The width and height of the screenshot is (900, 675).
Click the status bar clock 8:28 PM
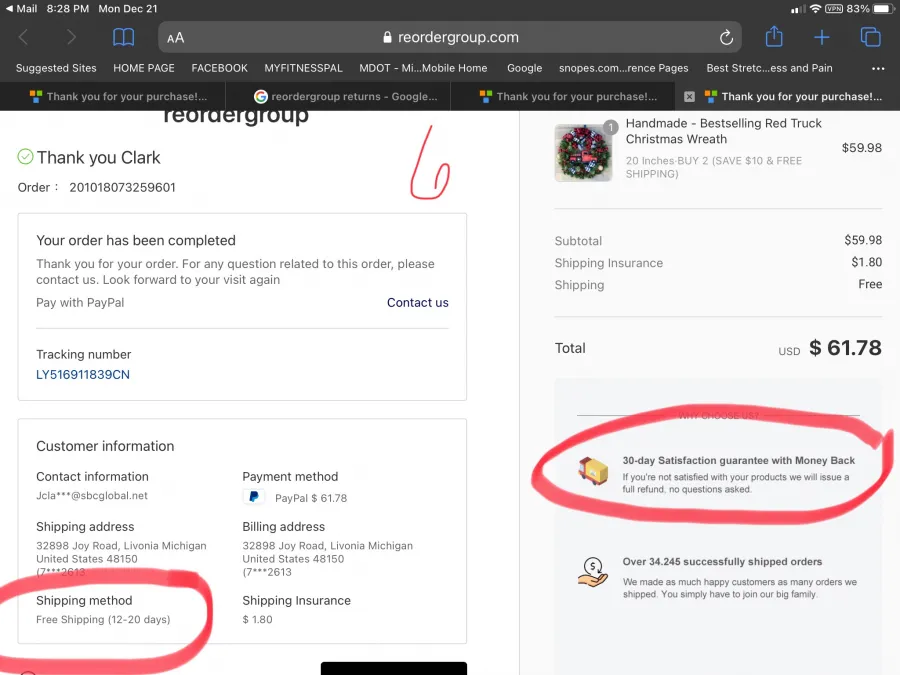(x=68, y=9)
